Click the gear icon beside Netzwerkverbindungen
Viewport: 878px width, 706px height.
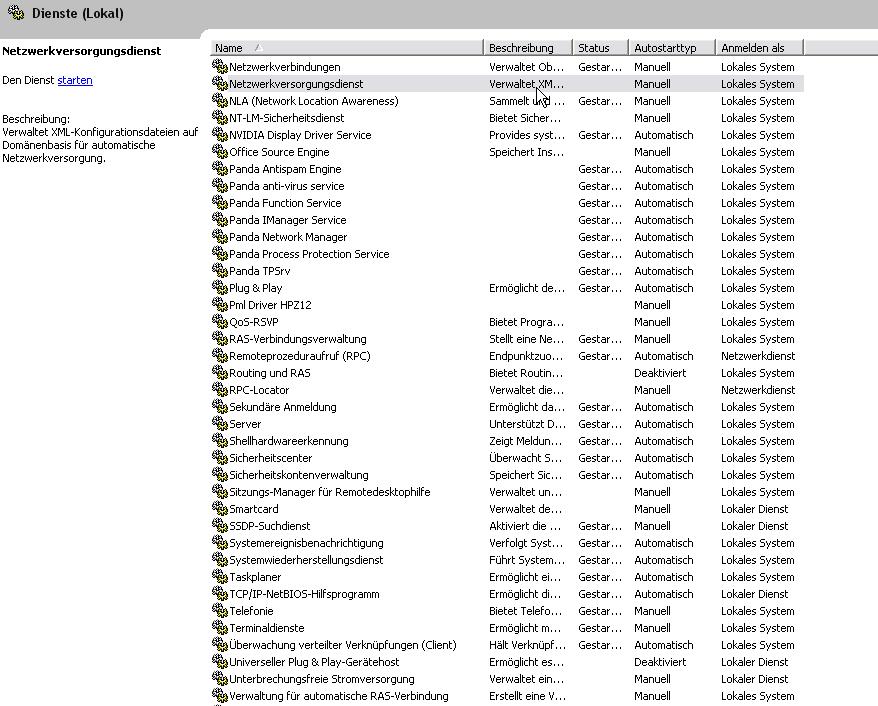coord(220,67)
